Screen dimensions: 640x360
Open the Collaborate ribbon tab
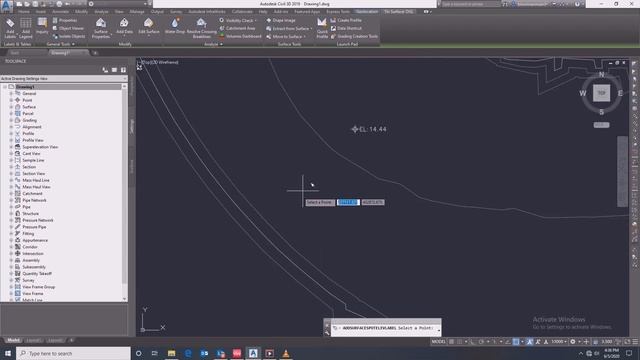click(242, 12)
